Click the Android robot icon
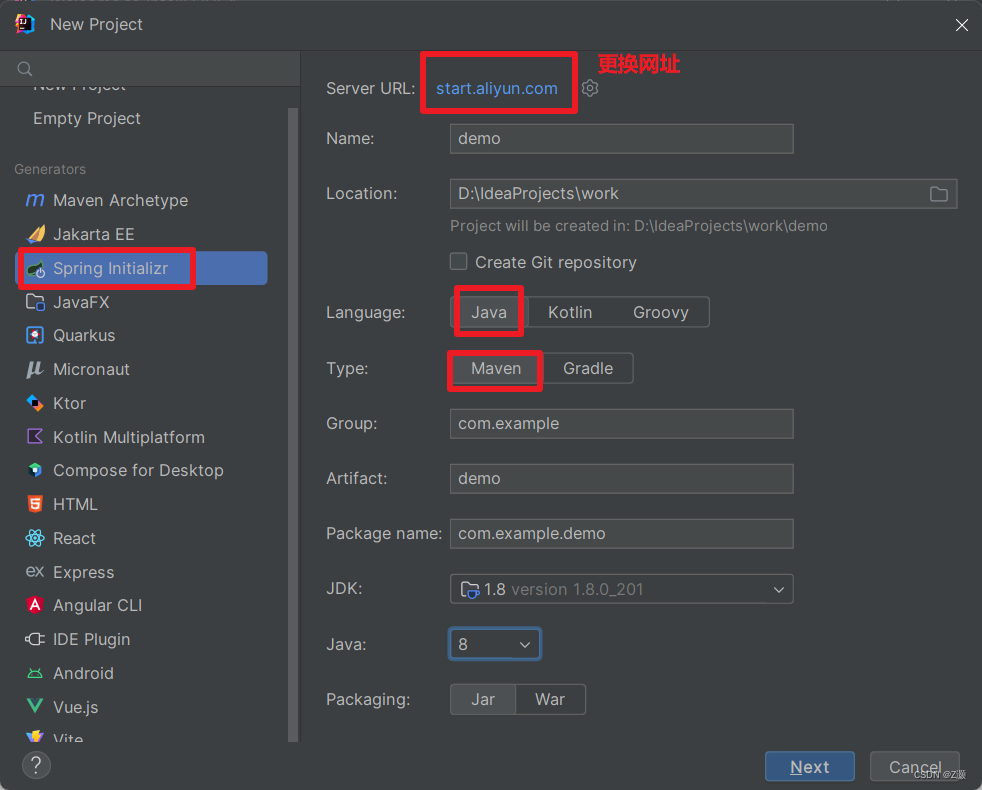This screenshot has width=982, height=790. (35, 673)
